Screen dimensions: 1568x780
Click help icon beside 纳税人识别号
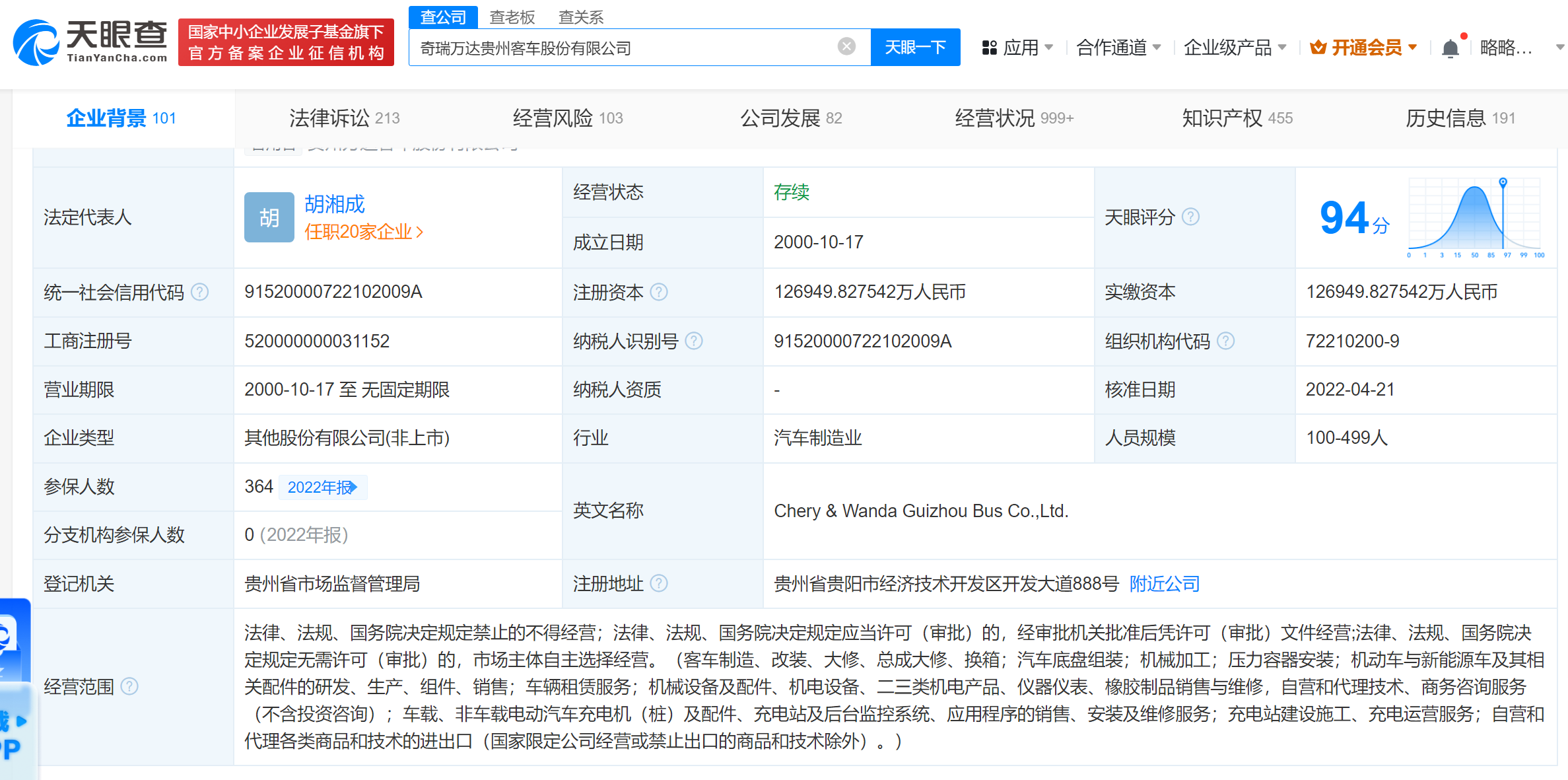click(694, 341)
